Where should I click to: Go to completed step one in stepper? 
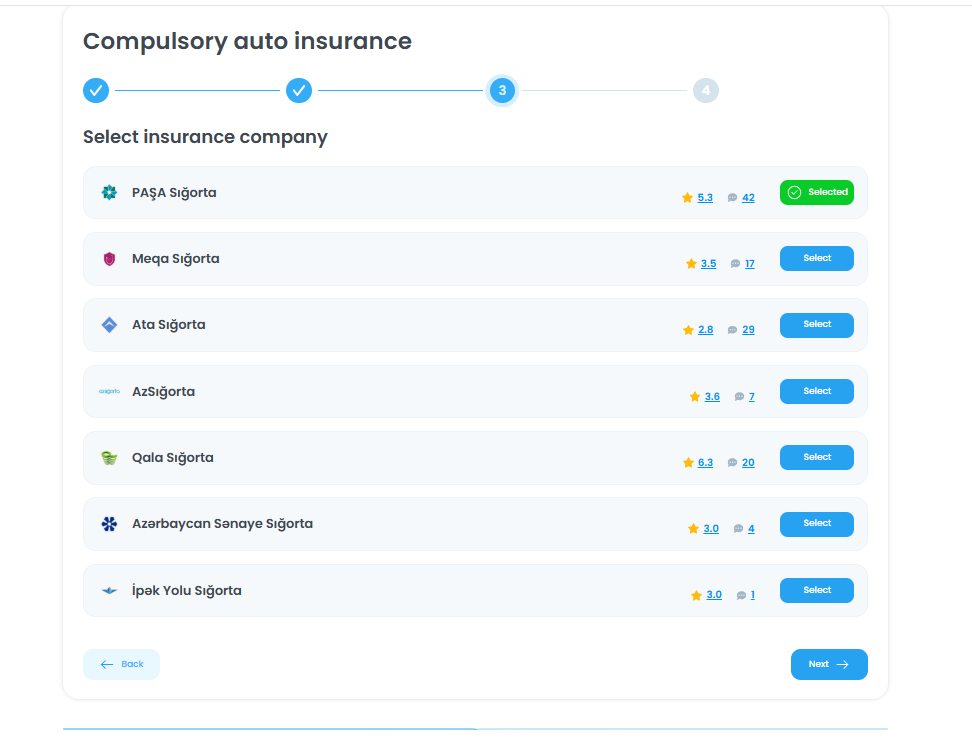click(x=96, y=91)
